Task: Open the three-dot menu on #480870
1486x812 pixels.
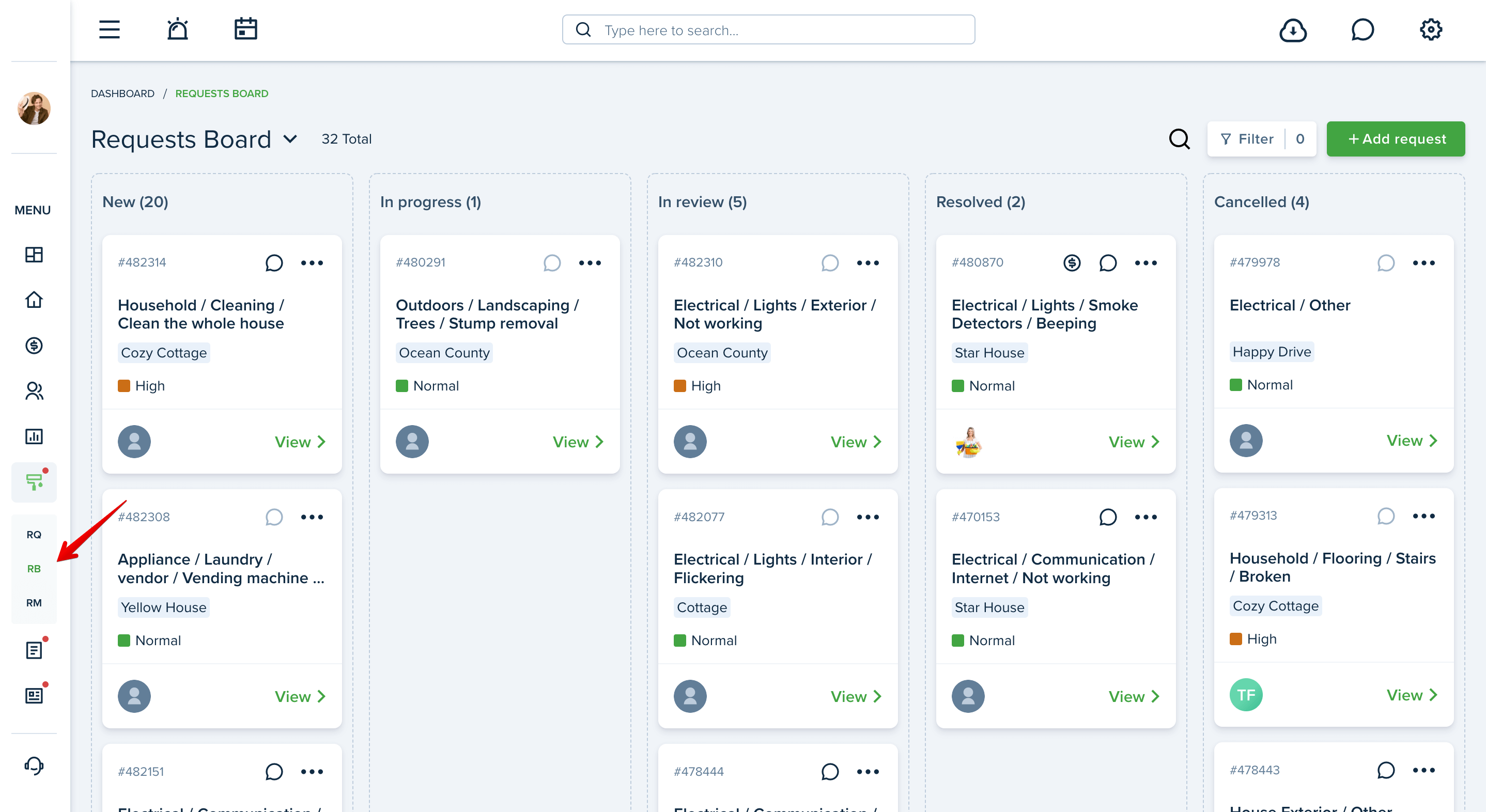Action: click(x=1146, y=263)
